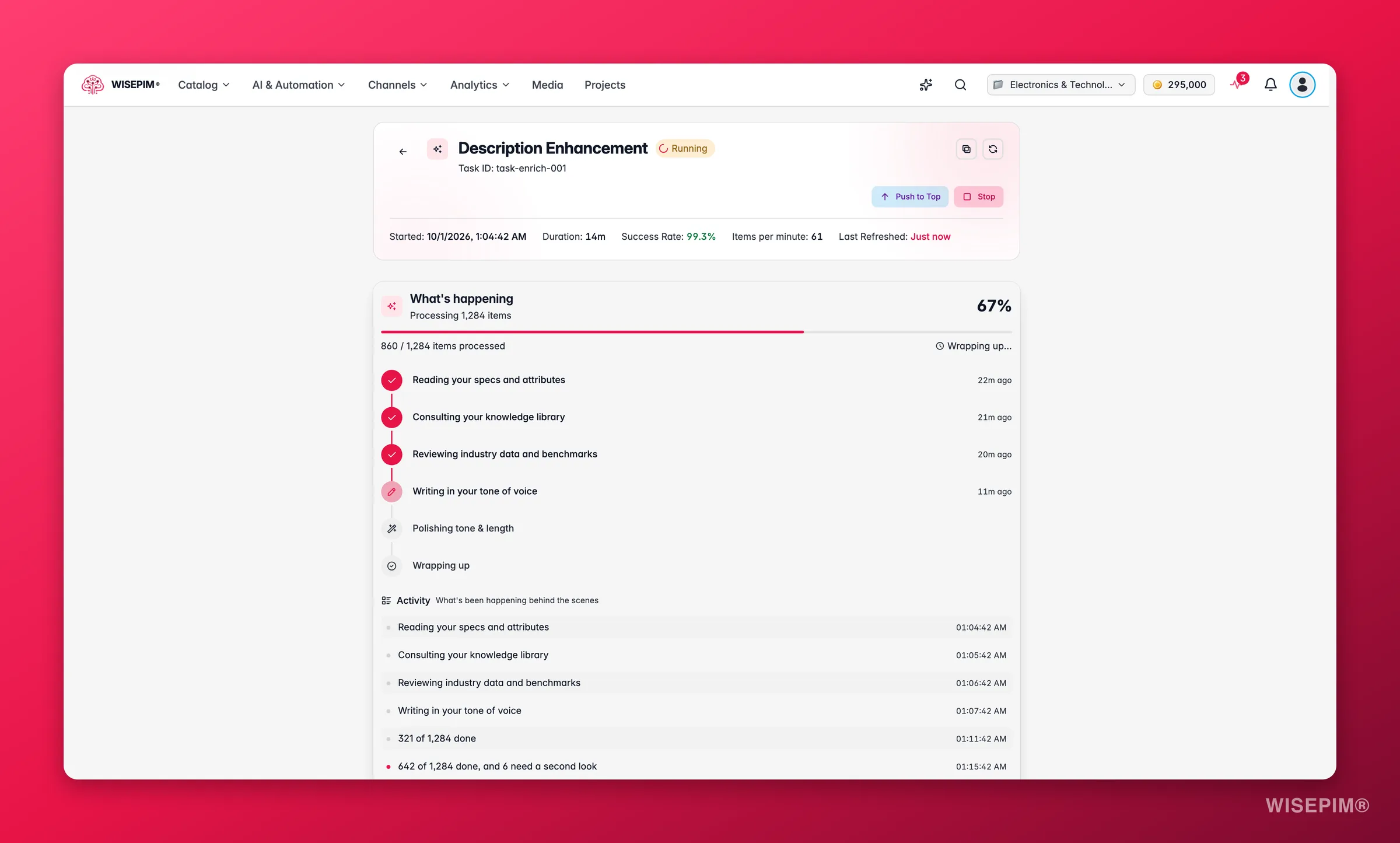Expand the Catalog menu
The image size is (1400, 843).
point(204,85)
